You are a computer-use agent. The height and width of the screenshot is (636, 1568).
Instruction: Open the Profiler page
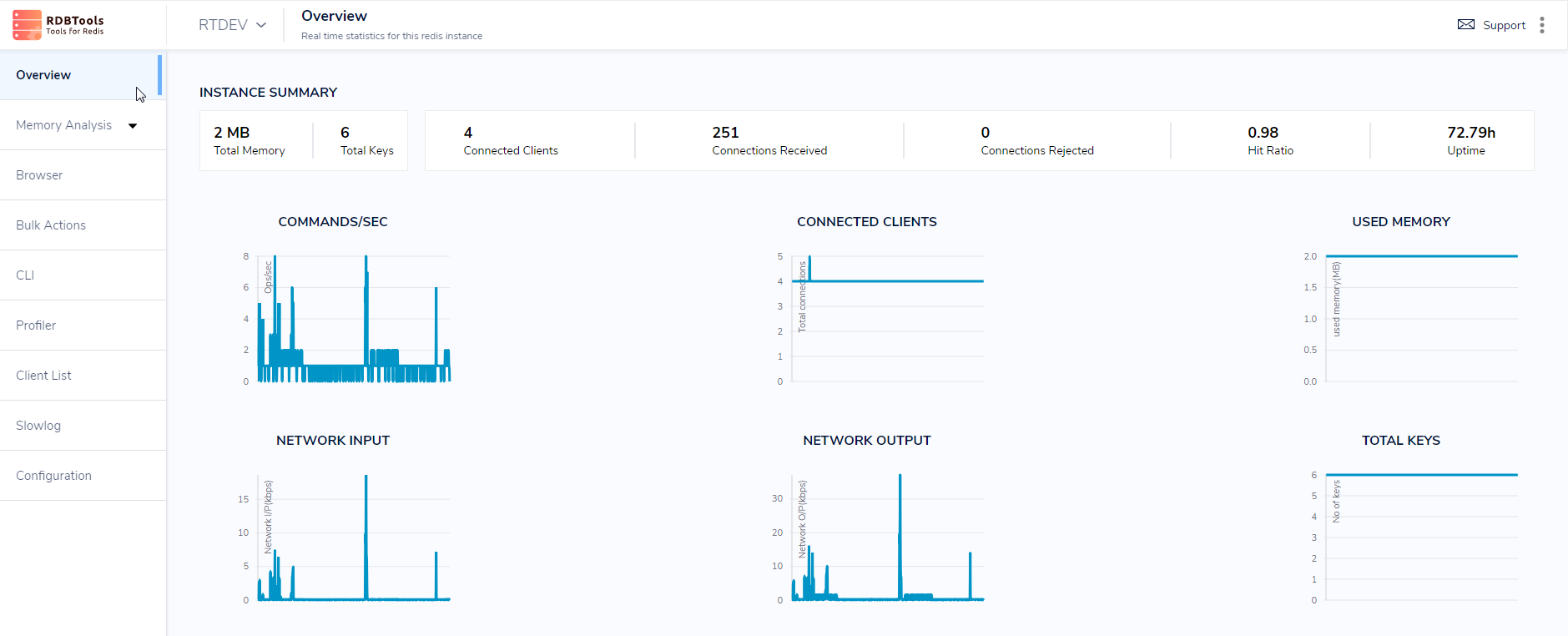click(36, 326)
